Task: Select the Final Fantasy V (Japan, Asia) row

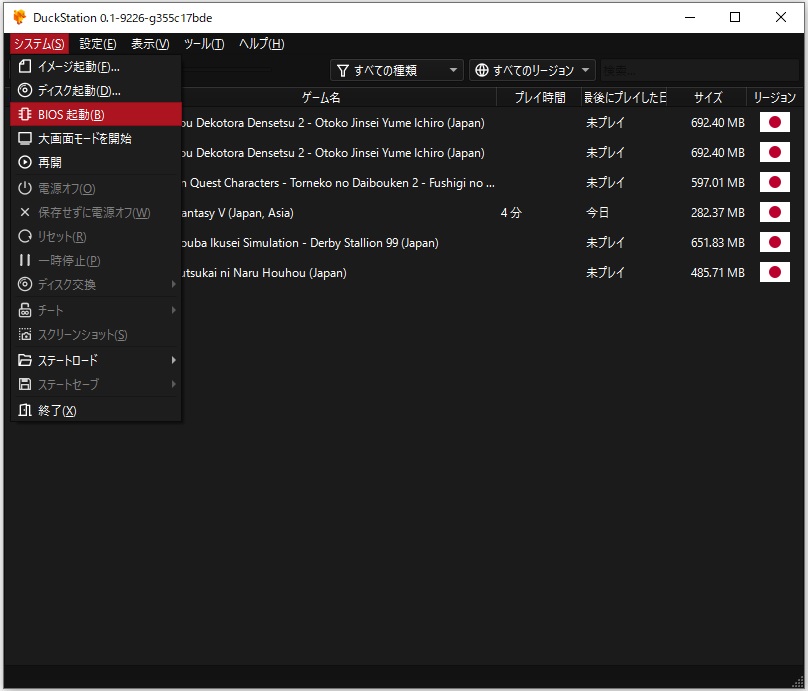Action: (x=492, y=212)
